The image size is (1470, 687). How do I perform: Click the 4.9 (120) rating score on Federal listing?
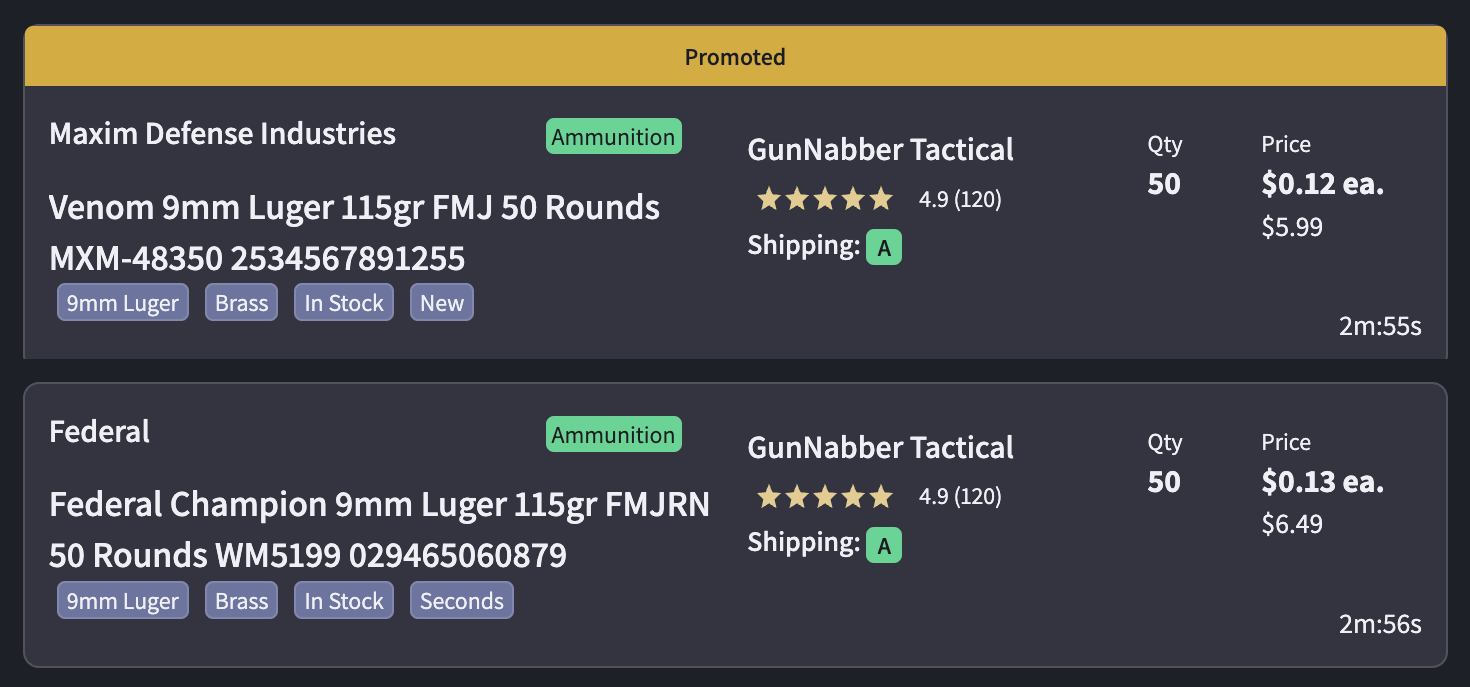tap(961, 497)
